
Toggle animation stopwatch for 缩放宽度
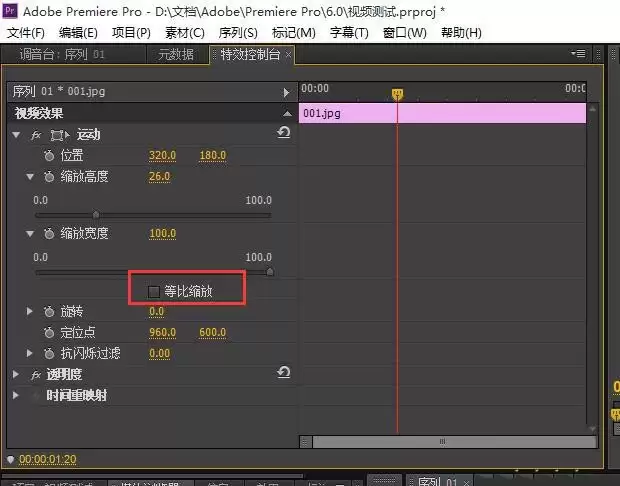tap(49, 233)
